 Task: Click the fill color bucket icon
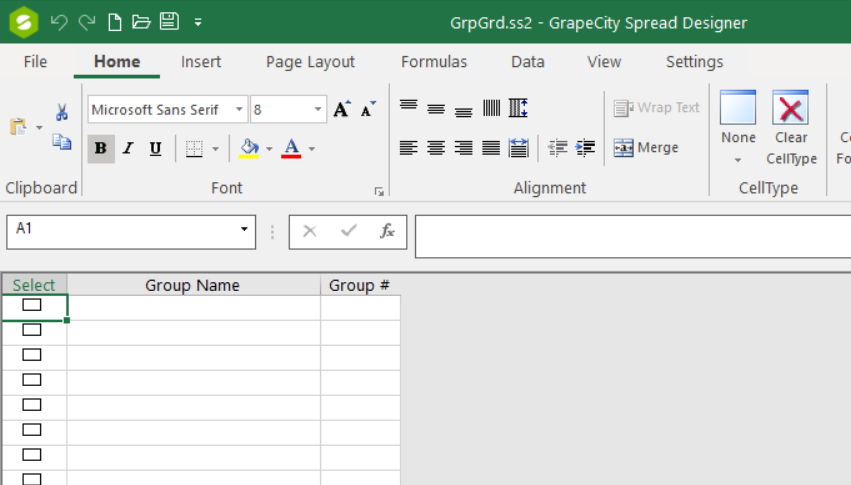tap(250, 148)
